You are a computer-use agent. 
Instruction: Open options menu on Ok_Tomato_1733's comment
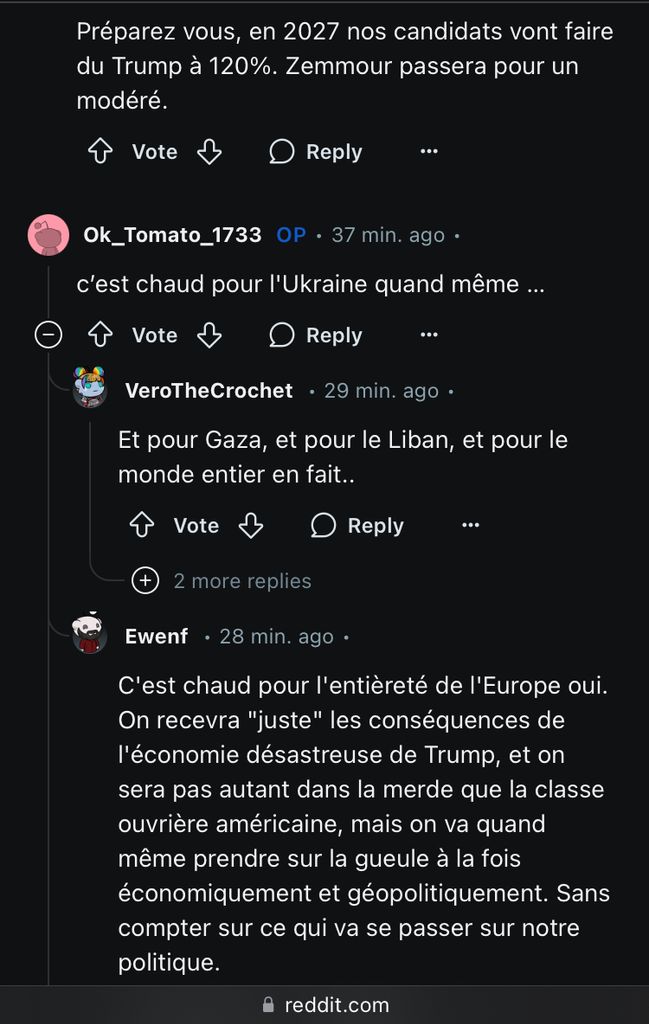point(429,335)
